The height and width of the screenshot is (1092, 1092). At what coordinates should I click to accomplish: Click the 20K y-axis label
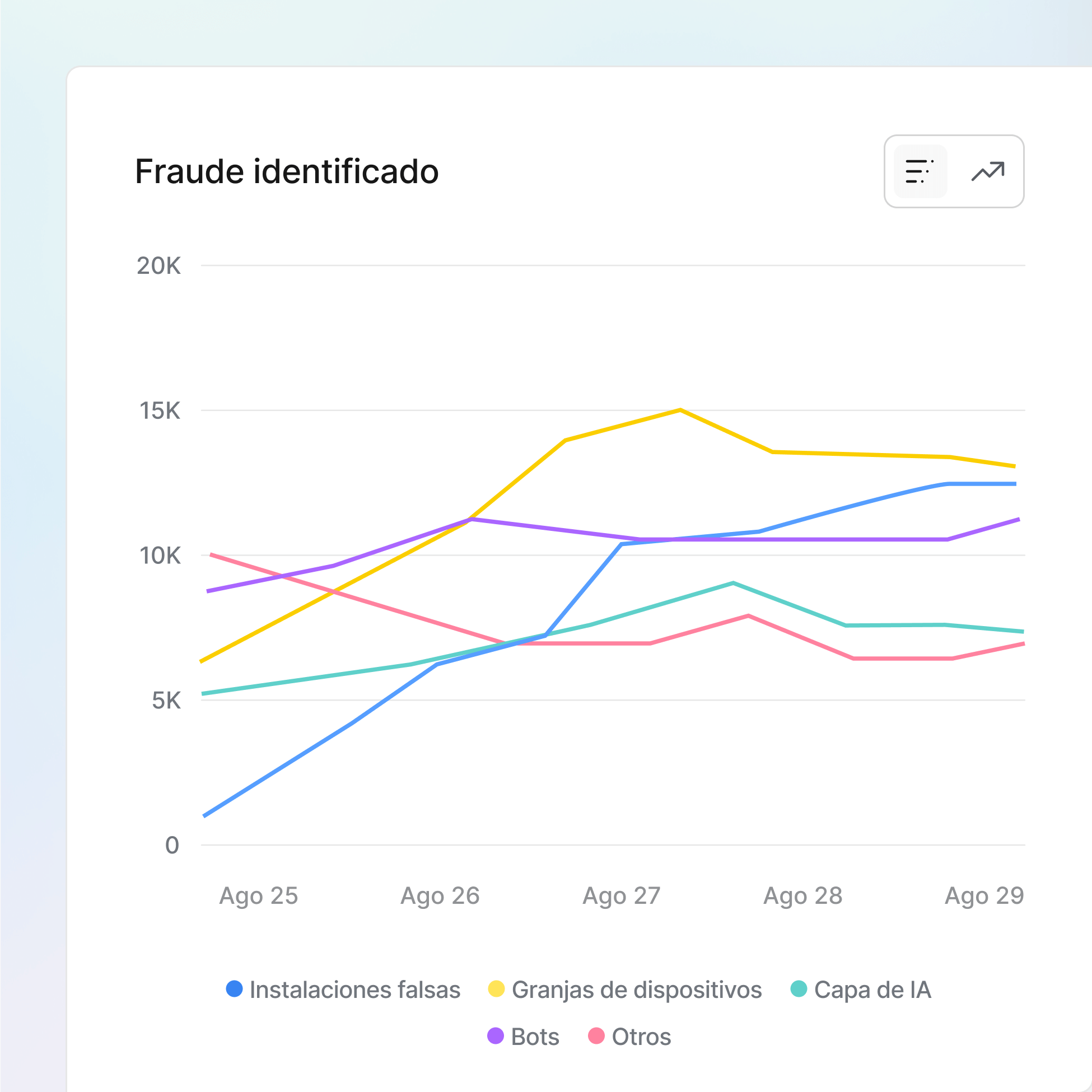coord(159,265)
